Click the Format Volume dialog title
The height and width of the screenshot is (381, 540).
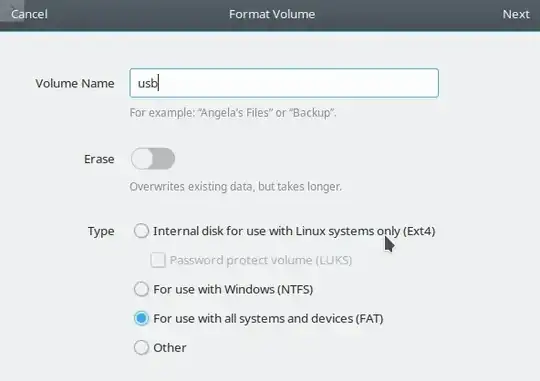tap(272, 14)
